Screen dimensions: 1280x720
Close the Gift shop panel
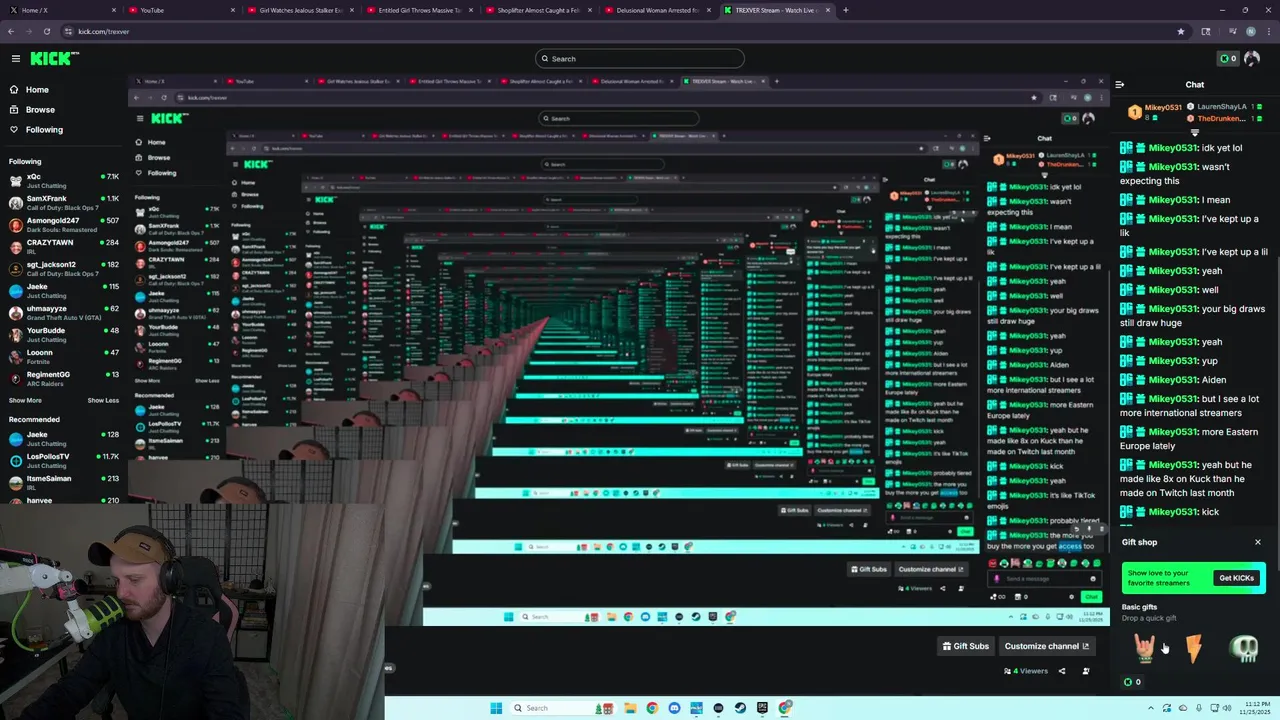[1258, 542]
